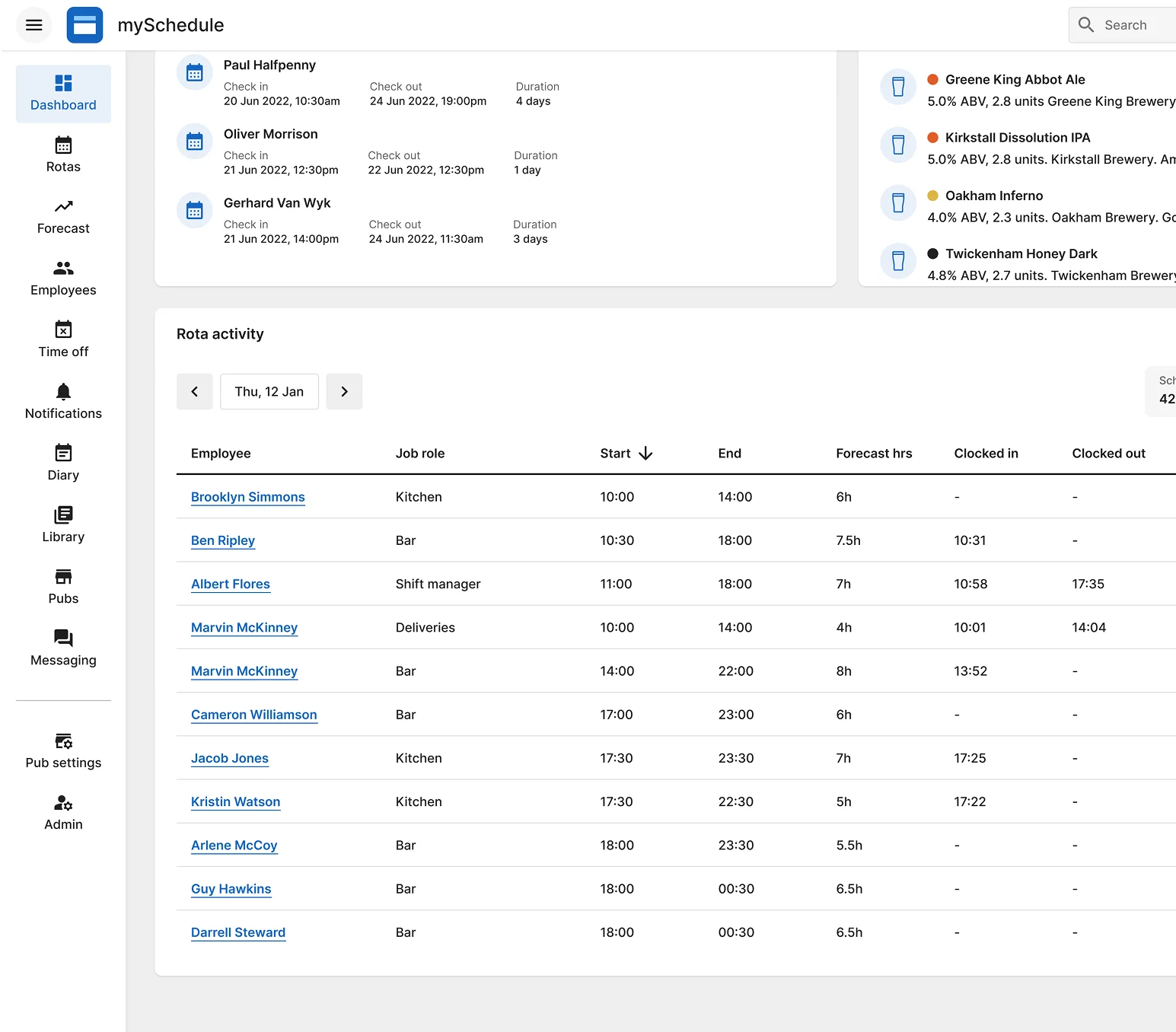Click beer glass icon for Greene King Abbot Ale
This screenshot has width=1176, height=1032.
pyautogui.click(x=898, y=87)
